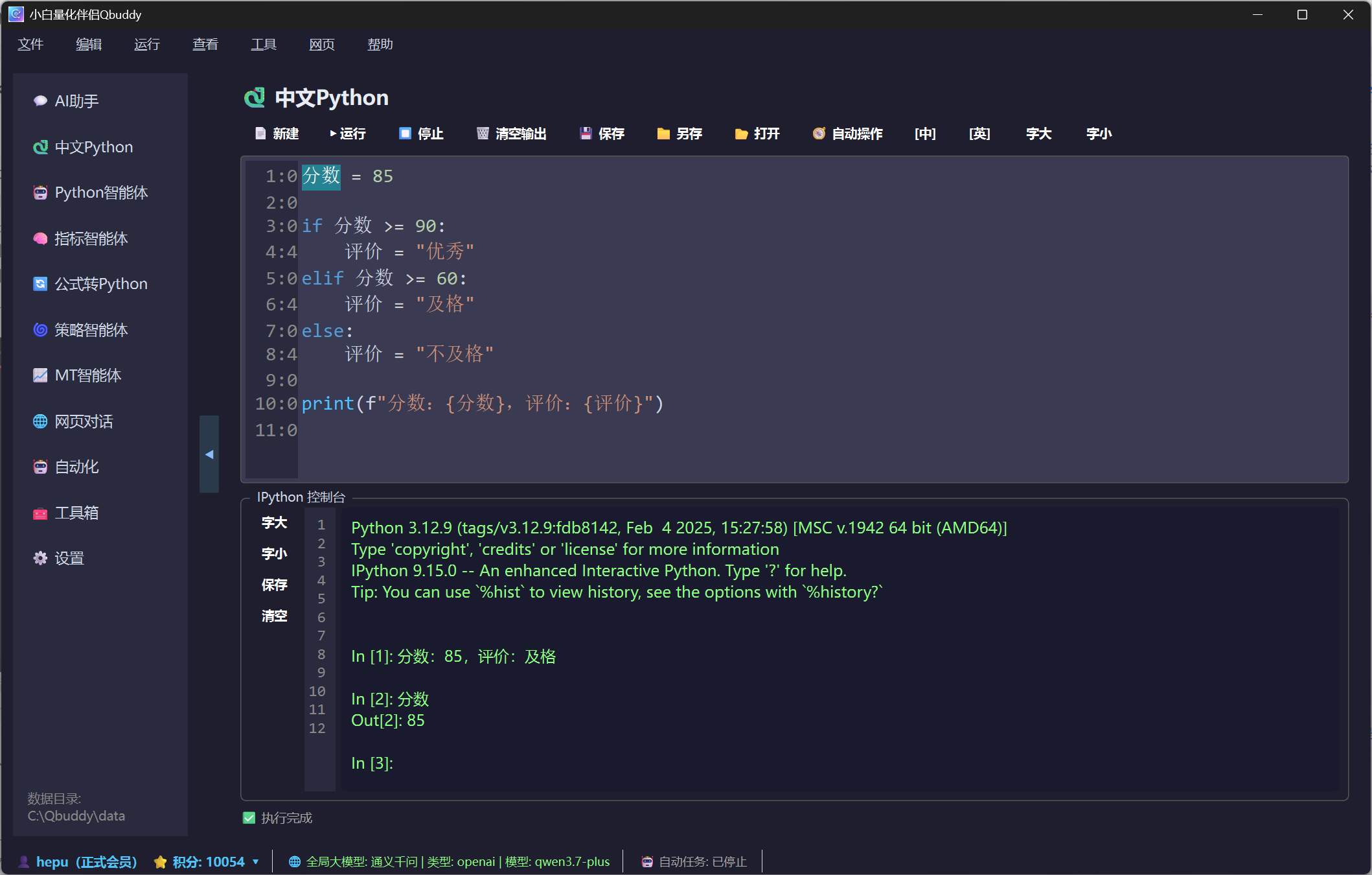Open the 文件 menu

click(30, 44)
